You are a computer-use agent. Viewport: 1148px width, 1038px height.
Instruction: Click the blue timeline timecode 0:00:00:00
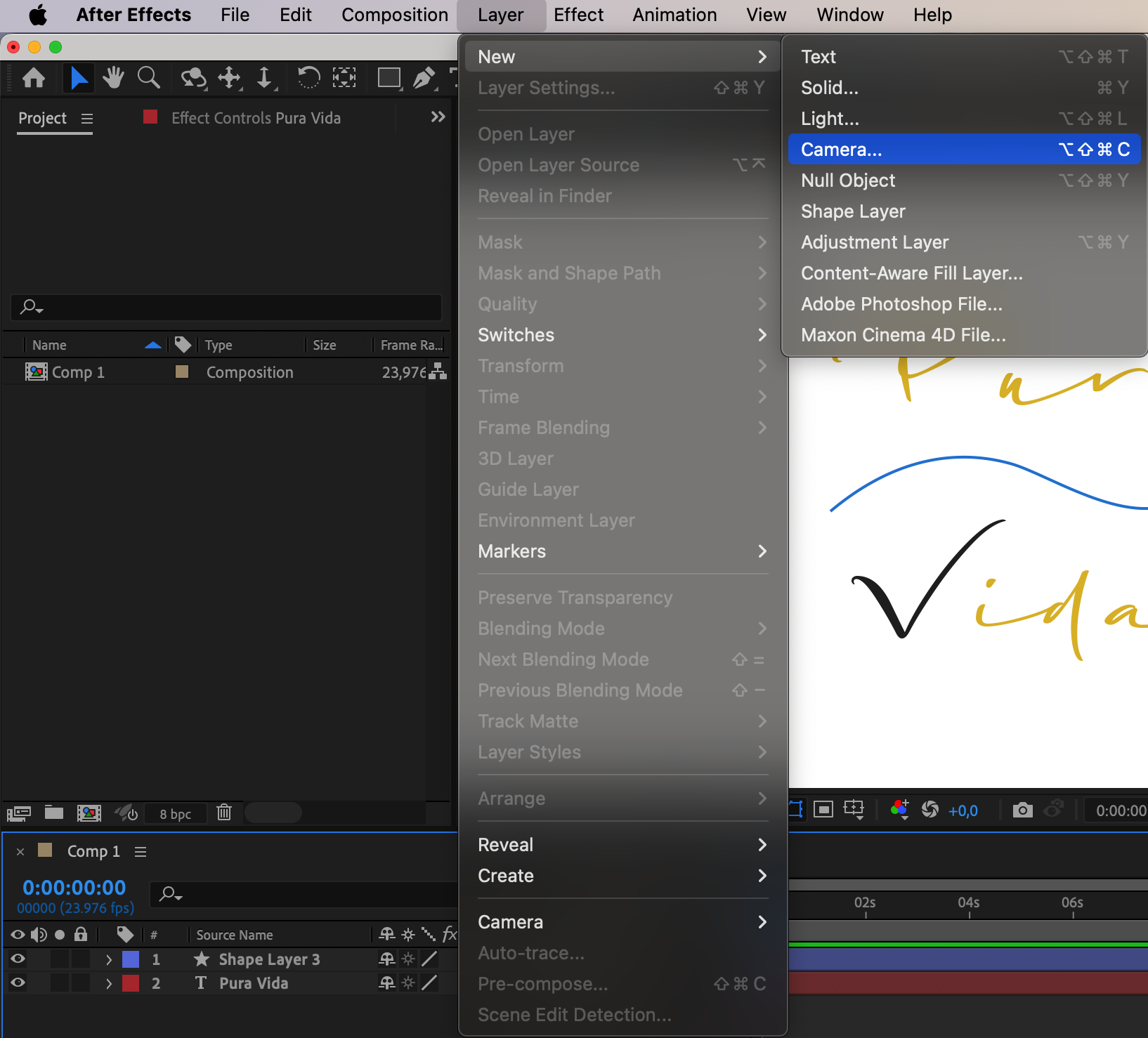click(x=74, y=888)
